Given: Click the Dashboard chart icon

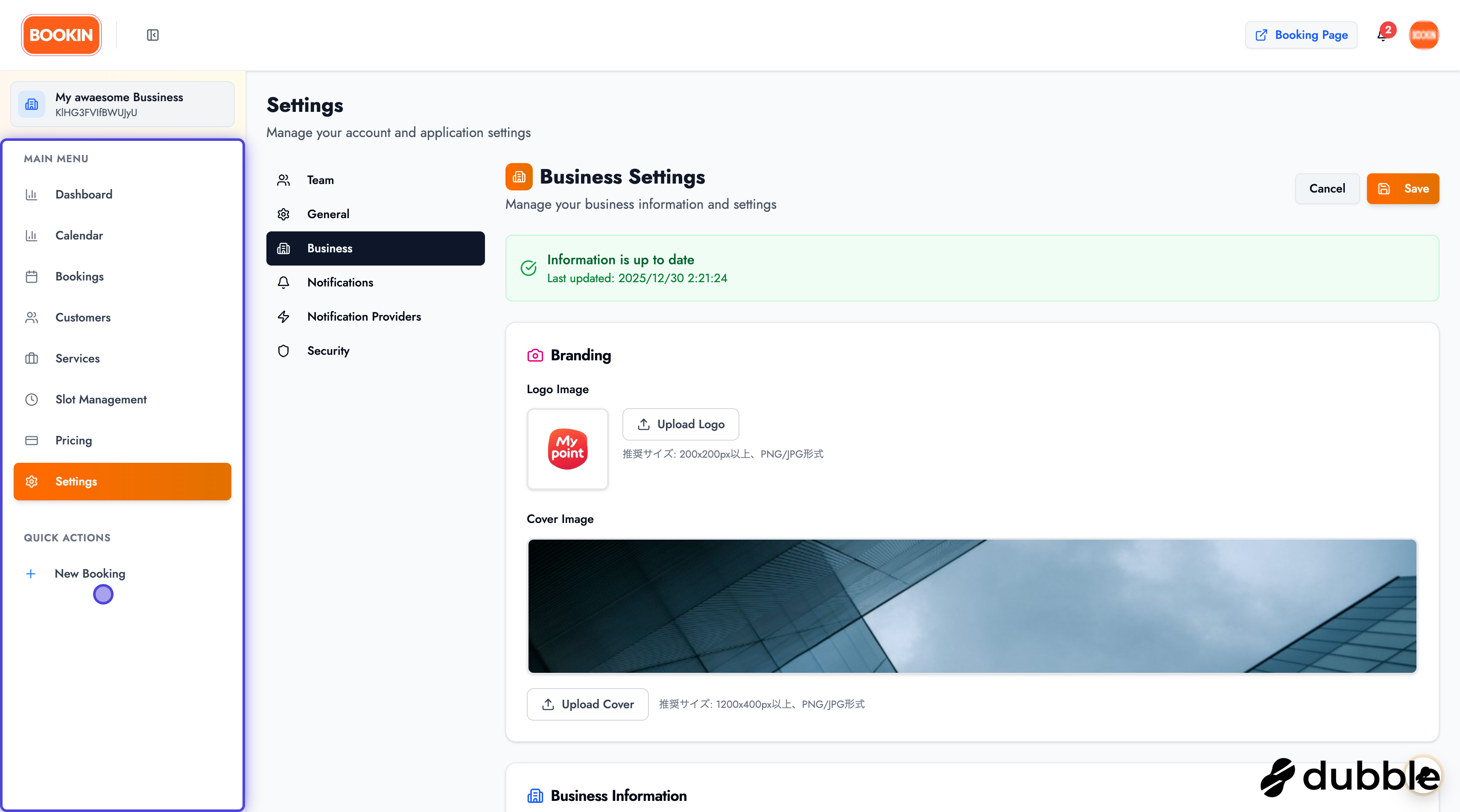Looking at the screenshot, I should (32, 194).
